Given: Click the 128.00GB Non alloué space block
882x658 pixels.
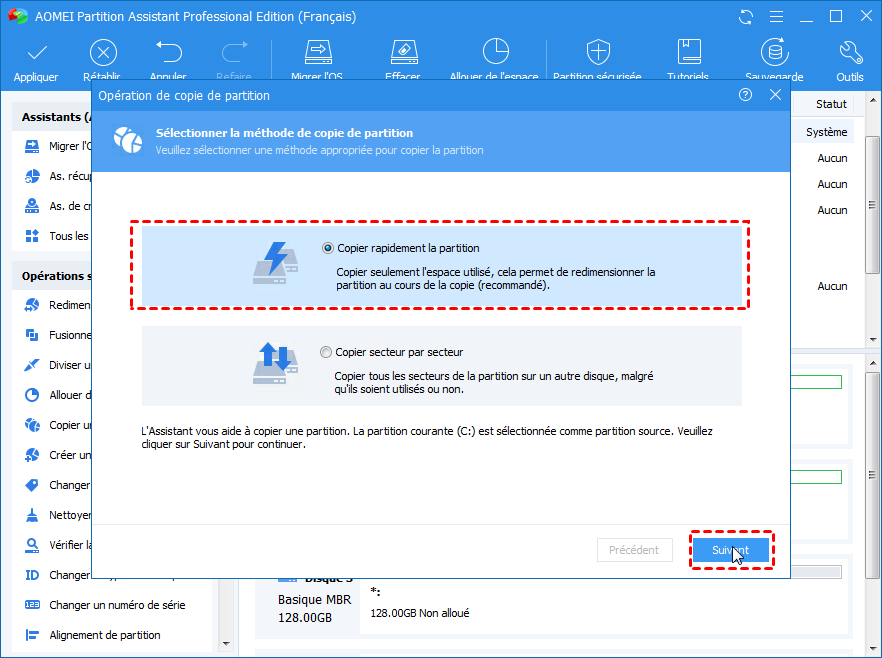Looking at the screenshot, I should pyautogui.click(x=604, y=607).
